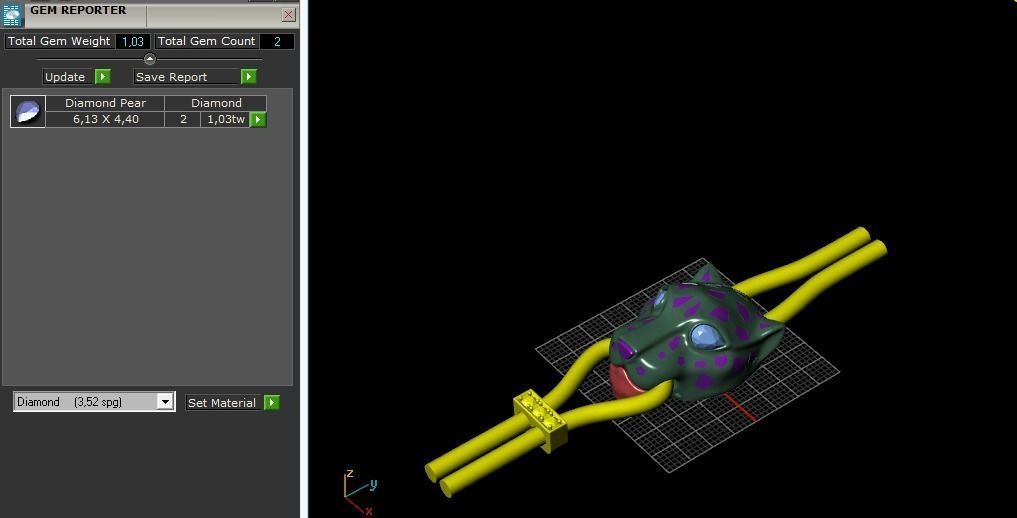The height and width of the screenshot is (518, 1017).
Task: Click the 'Diamond' material header cell
Action: (216, 103)
